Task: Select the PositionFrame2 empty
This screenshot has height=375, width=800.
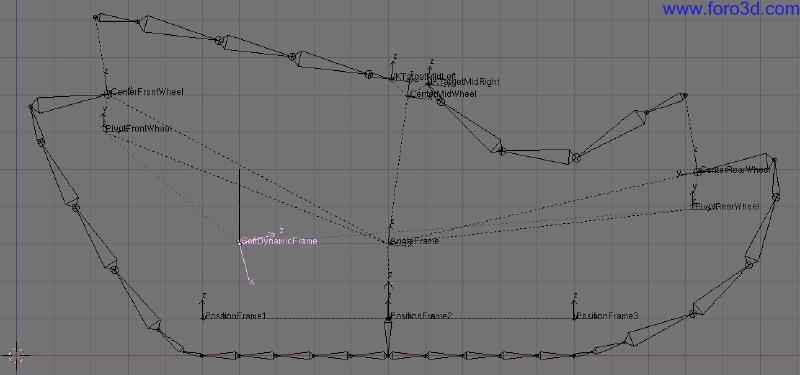Action: 420,316
